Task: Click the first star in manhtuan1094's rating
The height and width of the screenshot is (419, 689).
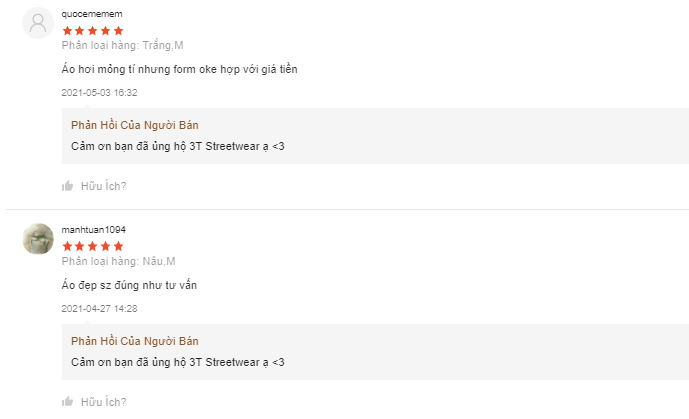Action: tap(67, 246)
